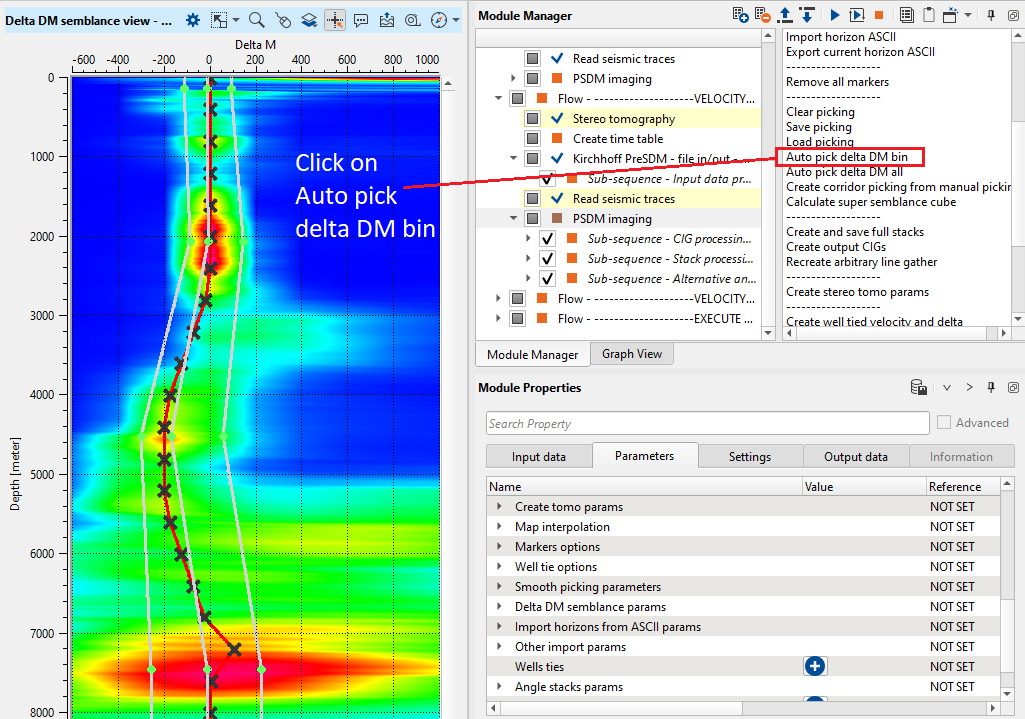
Task: Expand the Create tomo params row
Action: 500,507
